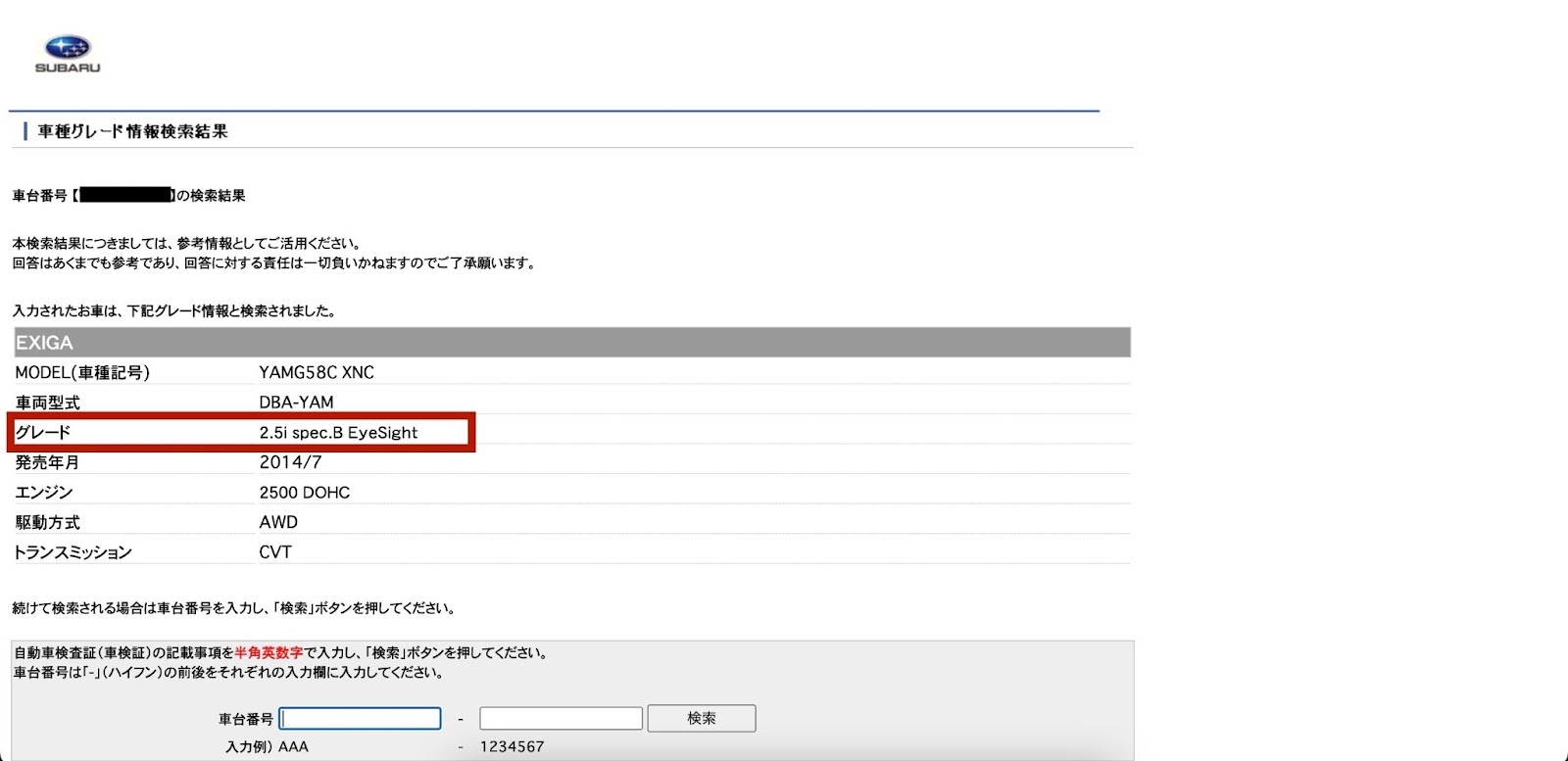
Task: Select the 車両型式 label
Action: (x=47, y=403)
